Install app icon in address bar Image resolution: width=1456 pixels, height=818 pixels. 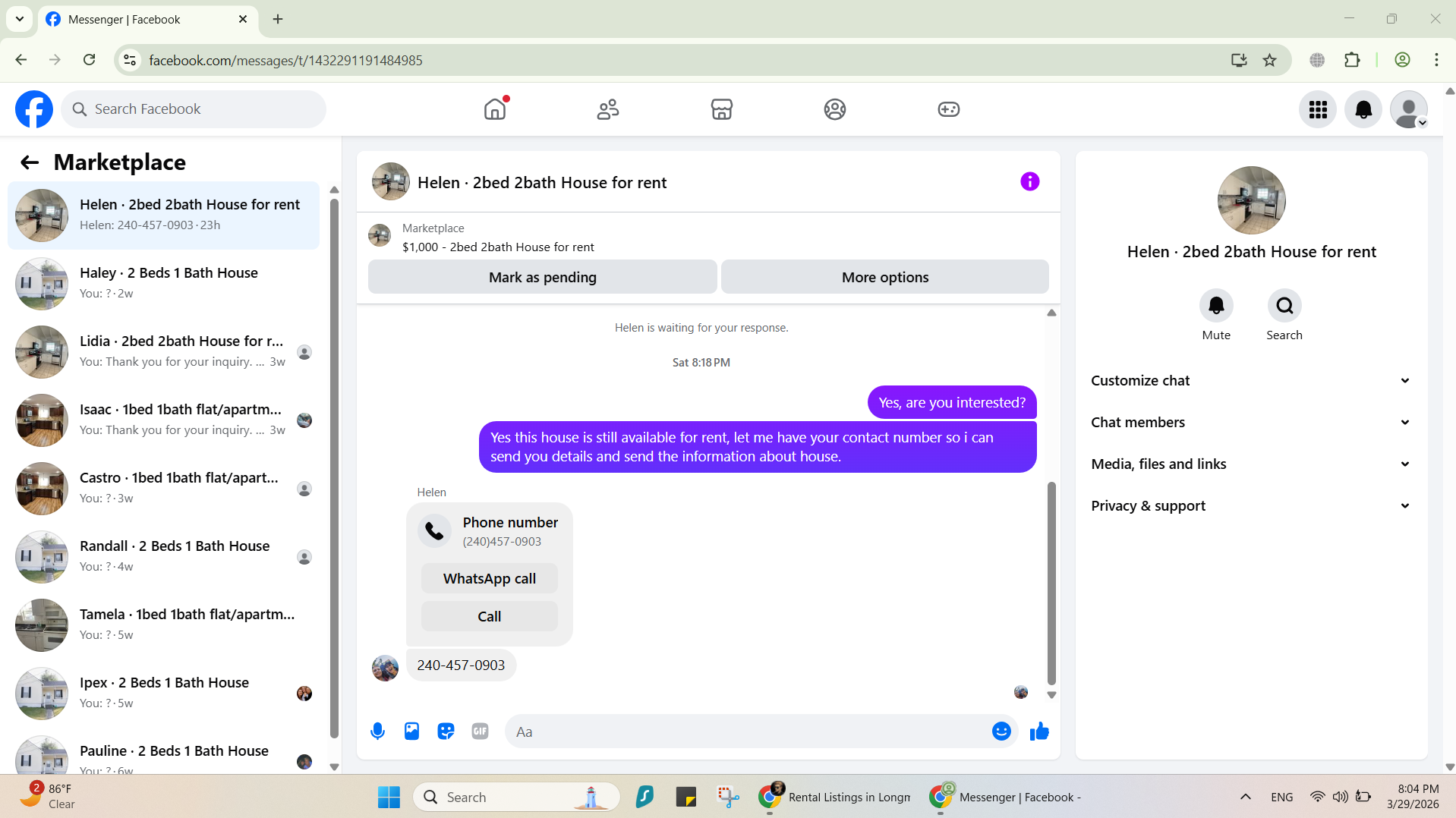(1239, 60)
